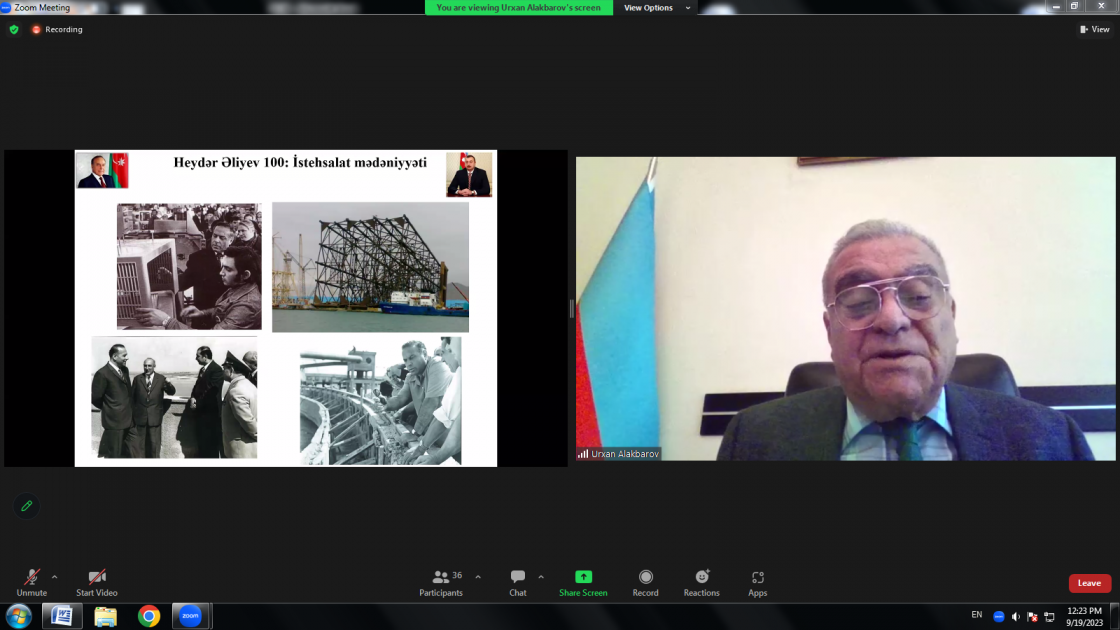Open the Reactions menu
The height and width of the screenshot is (630, 1120).
(x=702, y=582)
